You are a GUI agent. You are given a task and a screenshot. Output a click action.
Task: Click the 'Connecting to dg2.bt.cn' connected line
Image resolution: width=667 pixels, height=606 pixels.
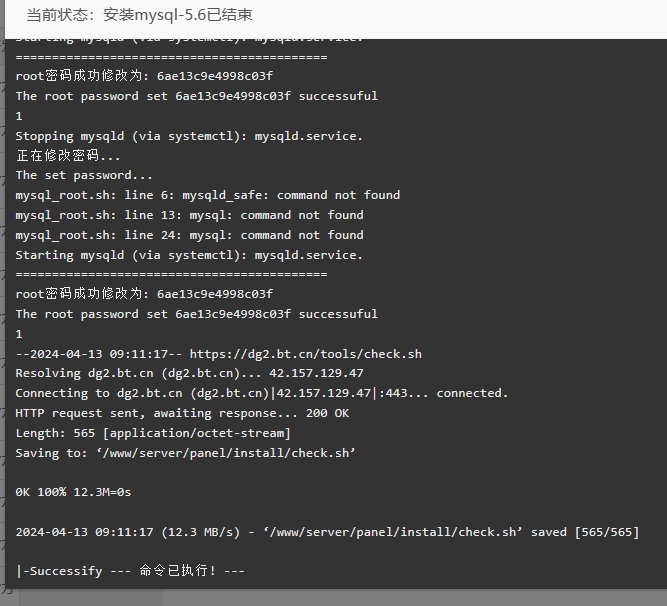coord(262,393)
